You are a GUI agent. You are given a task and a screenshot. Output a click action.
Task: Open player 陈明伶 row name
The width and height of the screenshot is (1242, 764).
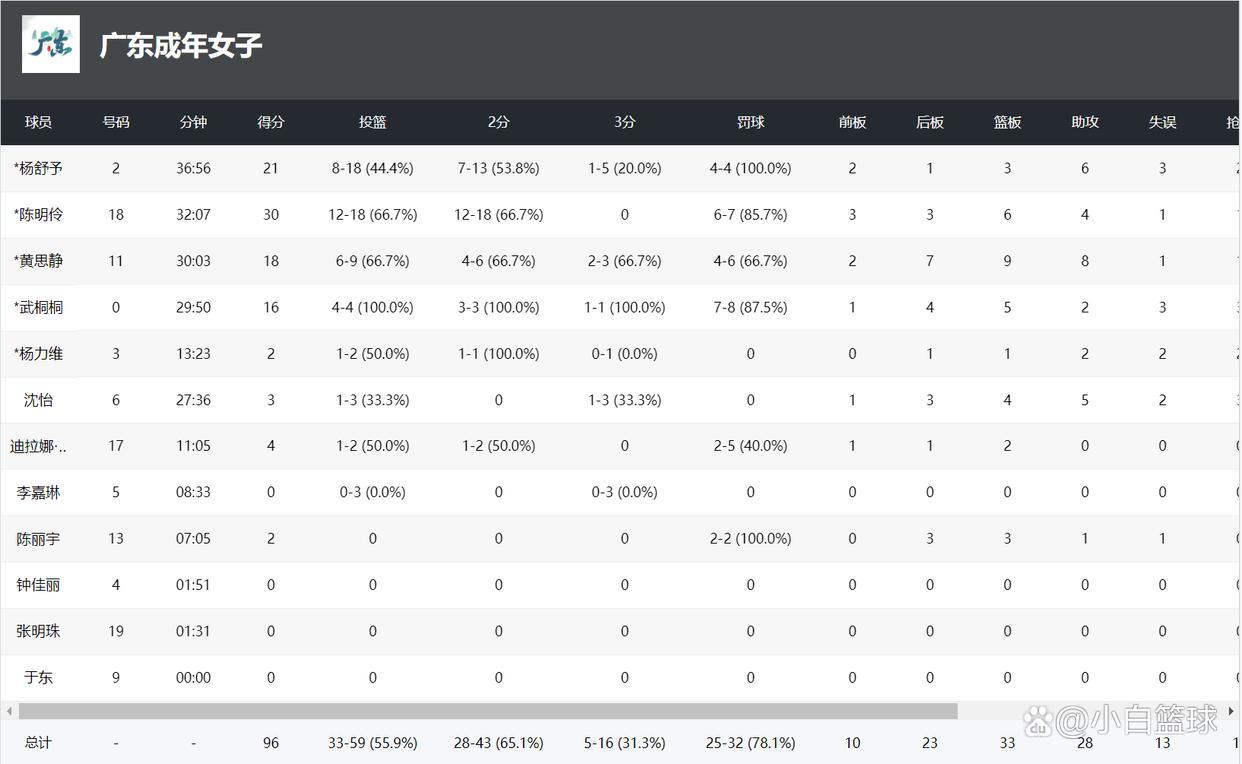(38, 214)
